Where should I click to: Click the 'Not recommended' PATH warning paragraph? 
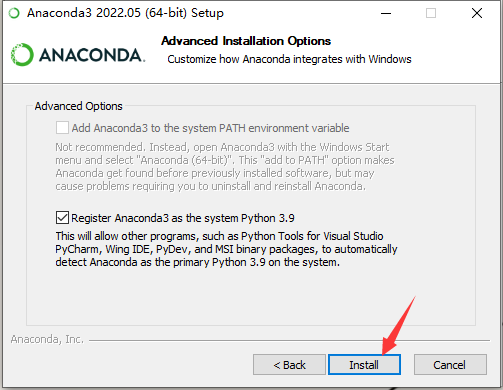[225, 167]
